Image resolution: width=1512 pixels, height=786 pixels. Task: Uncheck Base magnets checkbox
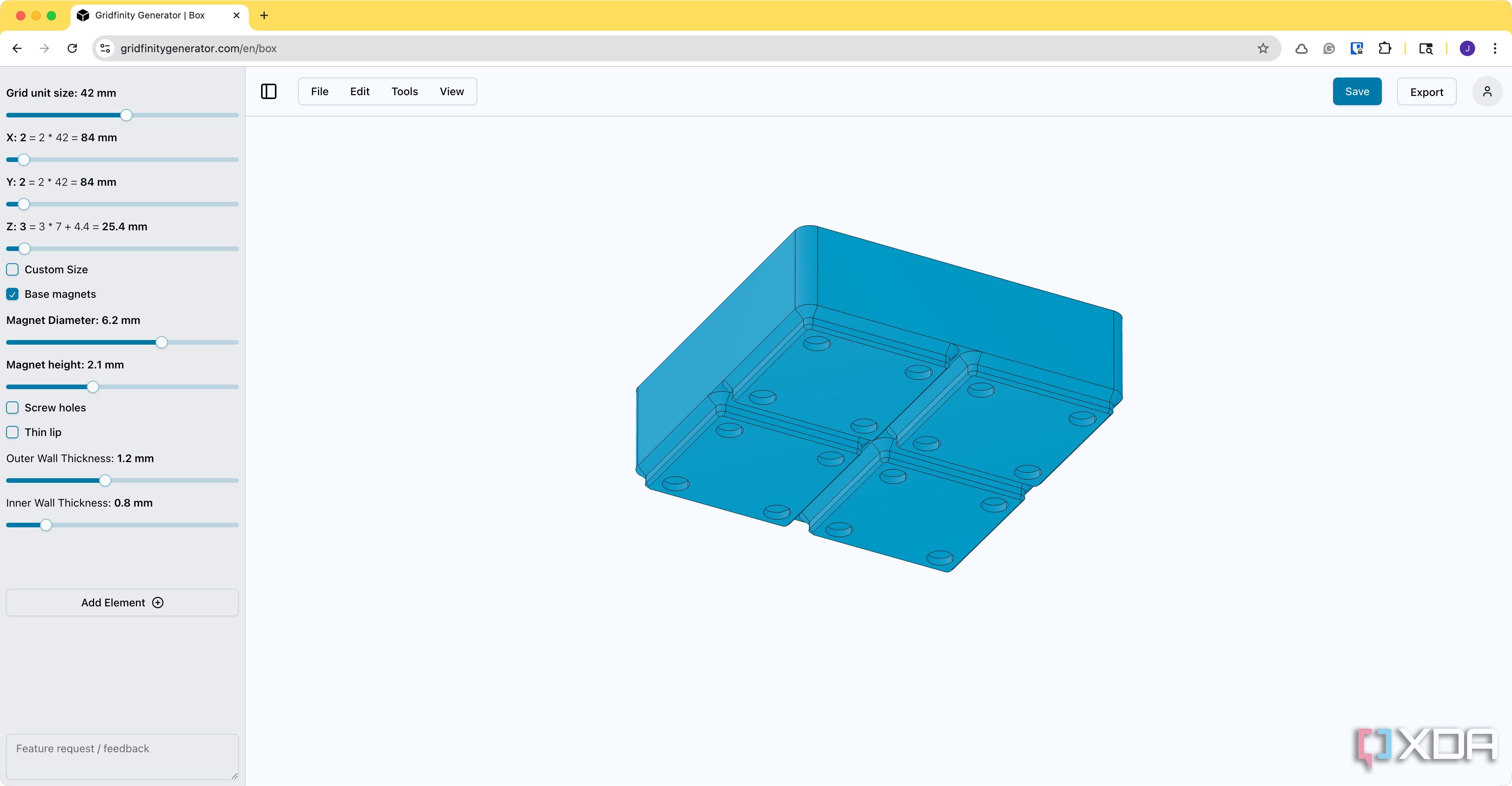pyautogui.click(x=12, y=294)
